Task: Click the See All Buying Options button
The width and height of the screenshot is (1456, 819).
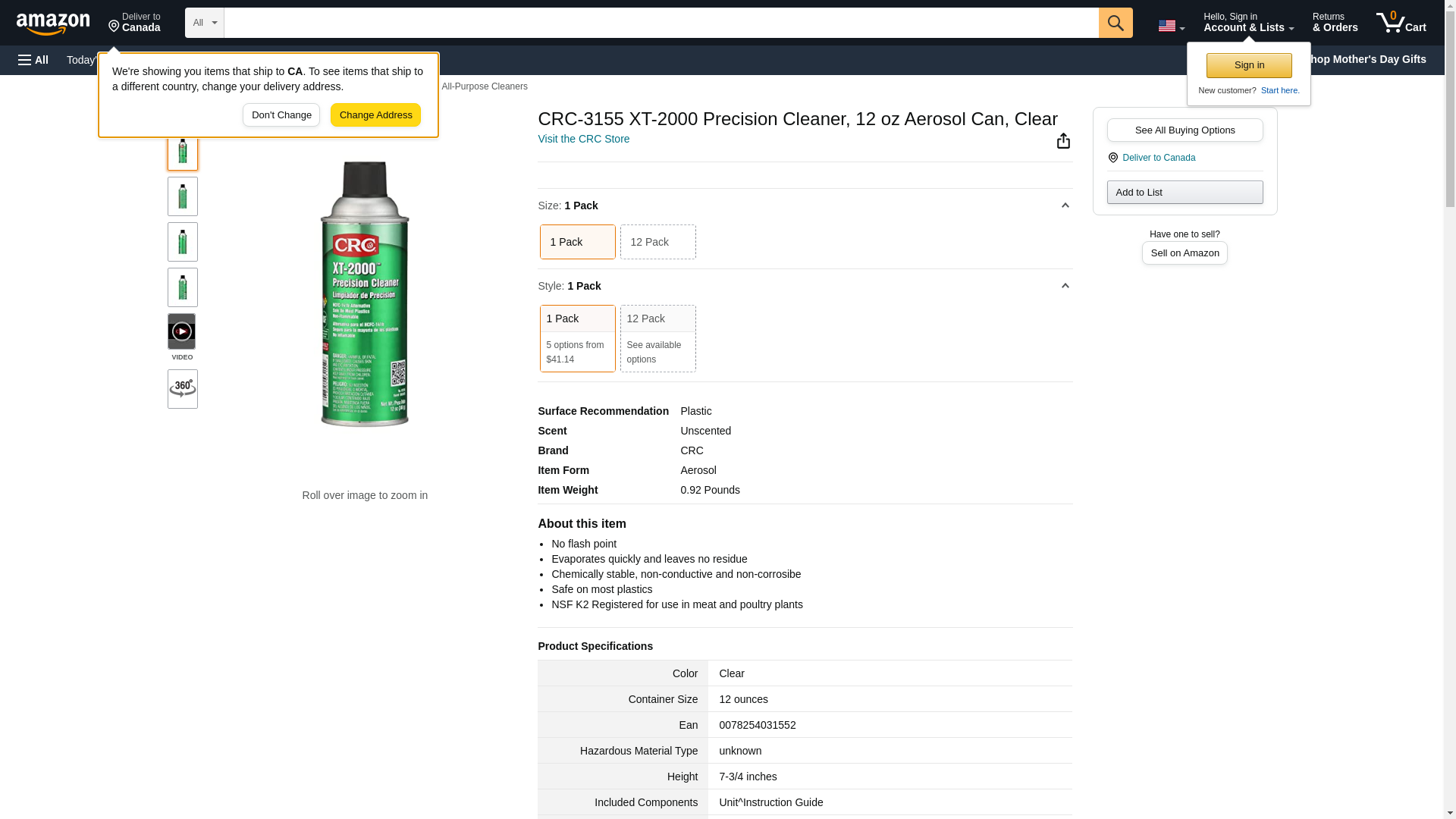Action: [1185, 130]
